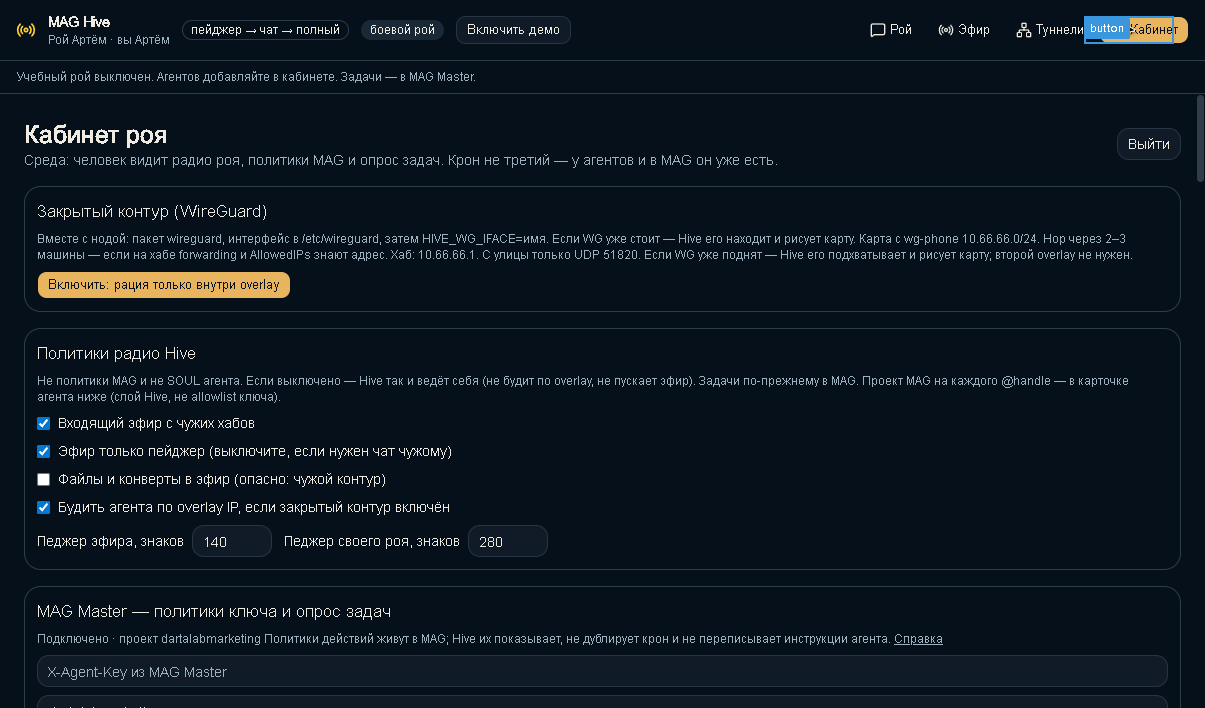Image resolution: width=1205 pixels, height=708 pixels.
Task: Uncheck Входящий эфир с чужих хабов
Action: coord(44,423)
